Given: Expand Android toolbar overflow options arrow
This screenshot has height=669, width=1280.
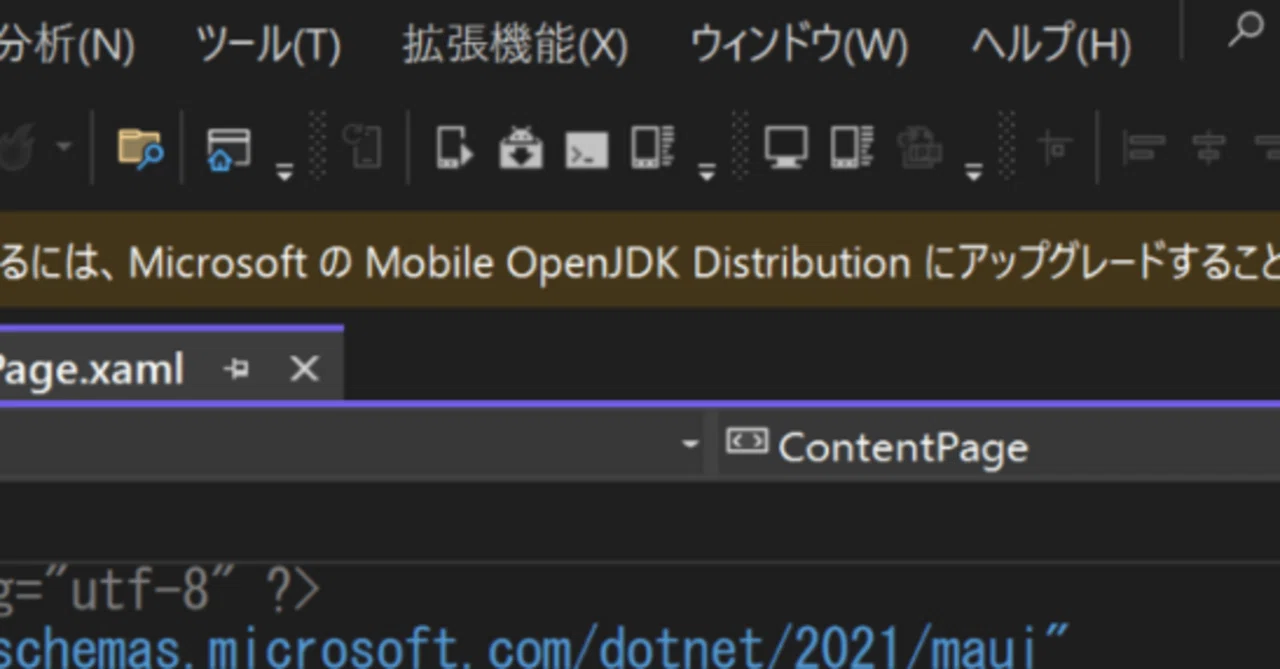Looking at the screenshot, I should 707,171.
